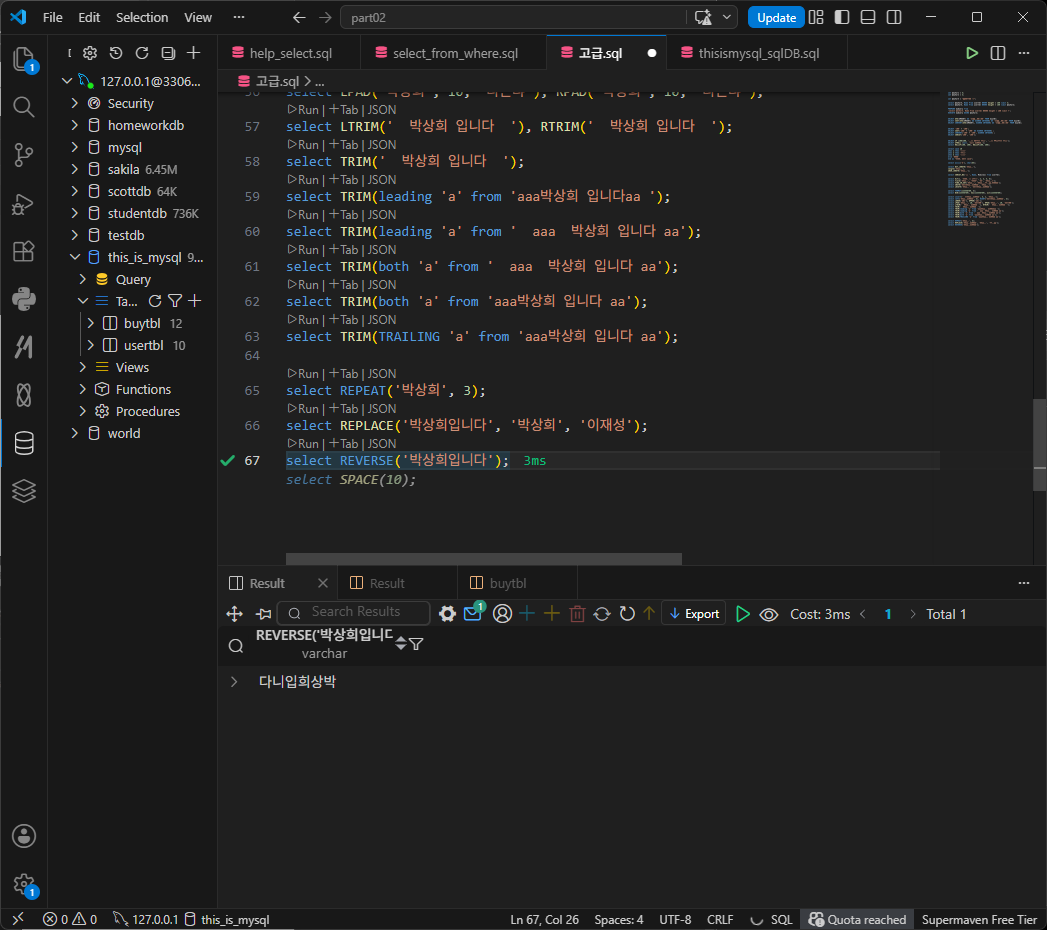Click the database panel settings gear
Image resolution: width=1047 pixels, height=930 pixels.
tap(90, 53)
